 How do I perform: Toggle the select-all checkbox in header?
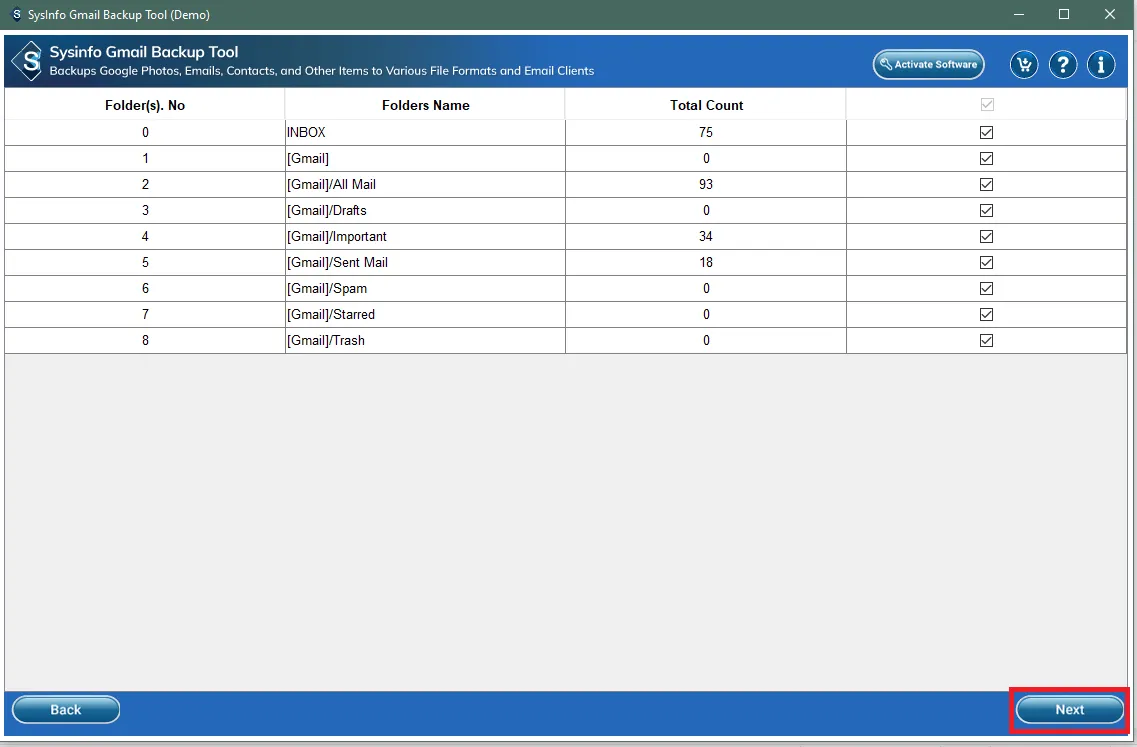987,104
